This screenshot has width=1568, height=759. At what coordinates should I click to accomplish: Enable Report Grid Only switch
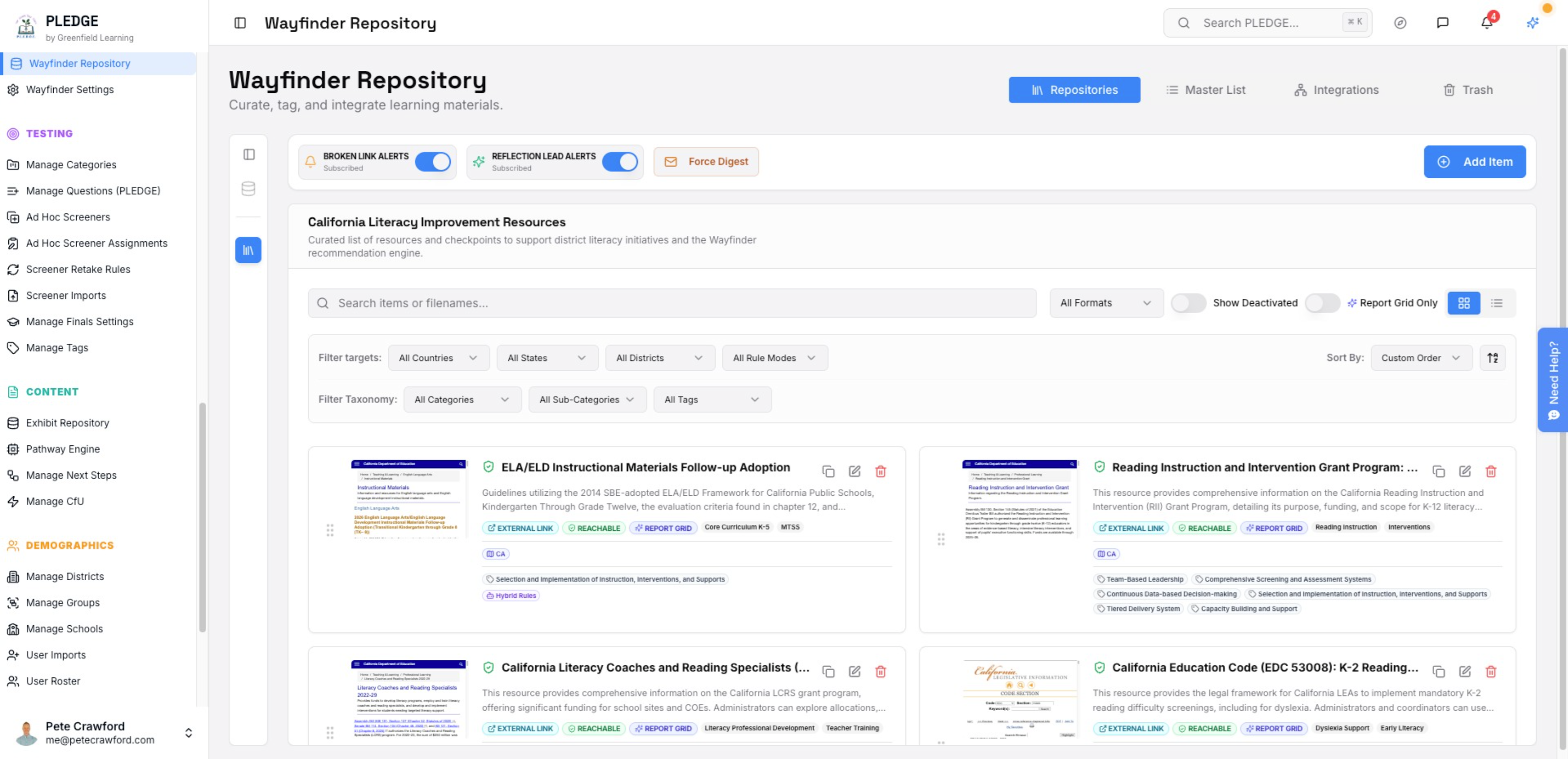tap(1322, 303)
